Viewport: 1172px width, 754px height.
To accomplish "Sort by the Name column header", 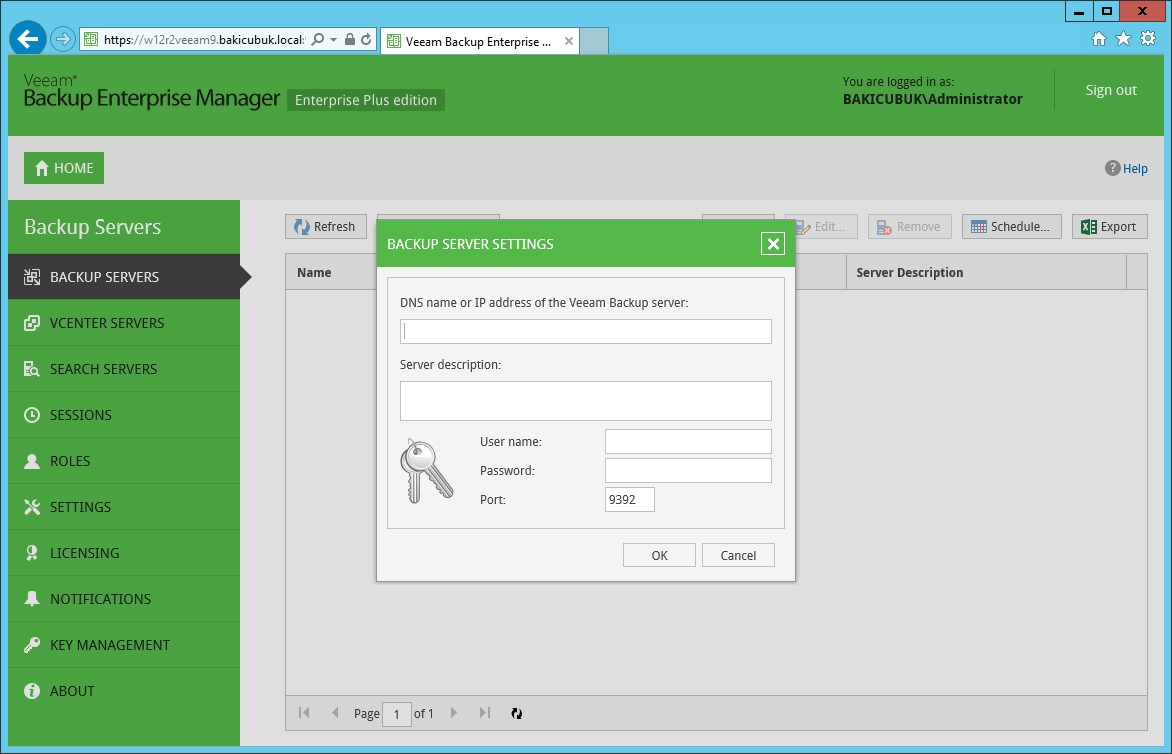I will pos(314,273).
